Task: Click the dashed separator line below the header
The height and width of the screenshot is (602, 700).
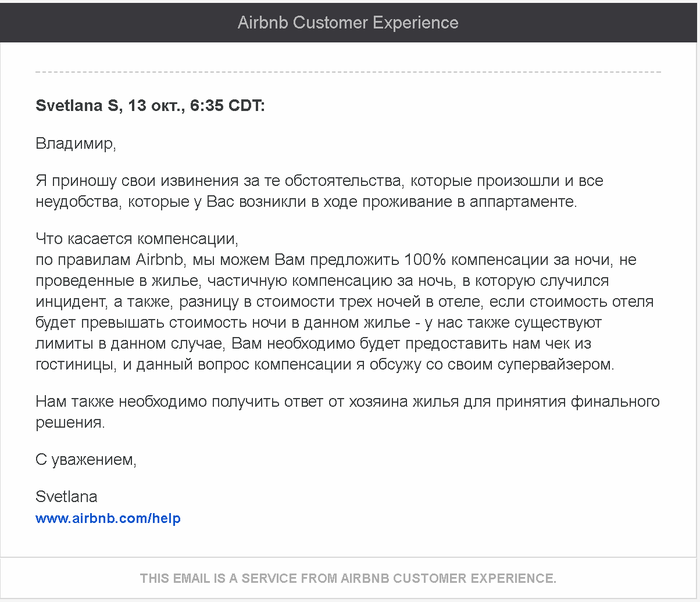Action: 348,72
